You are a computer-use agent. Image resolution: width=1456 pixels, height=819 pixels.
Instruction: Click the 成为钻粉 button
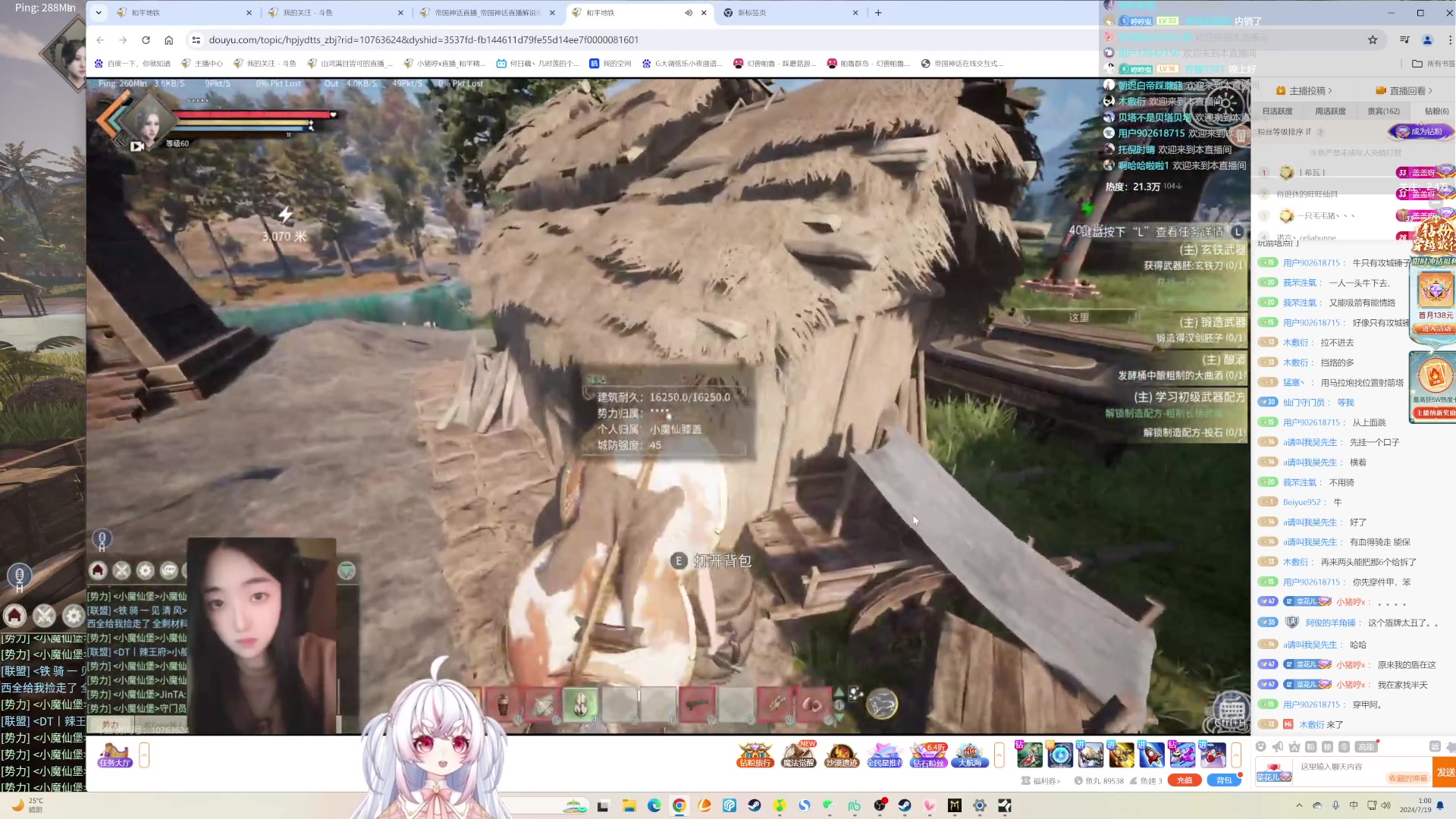[1420, 132]
